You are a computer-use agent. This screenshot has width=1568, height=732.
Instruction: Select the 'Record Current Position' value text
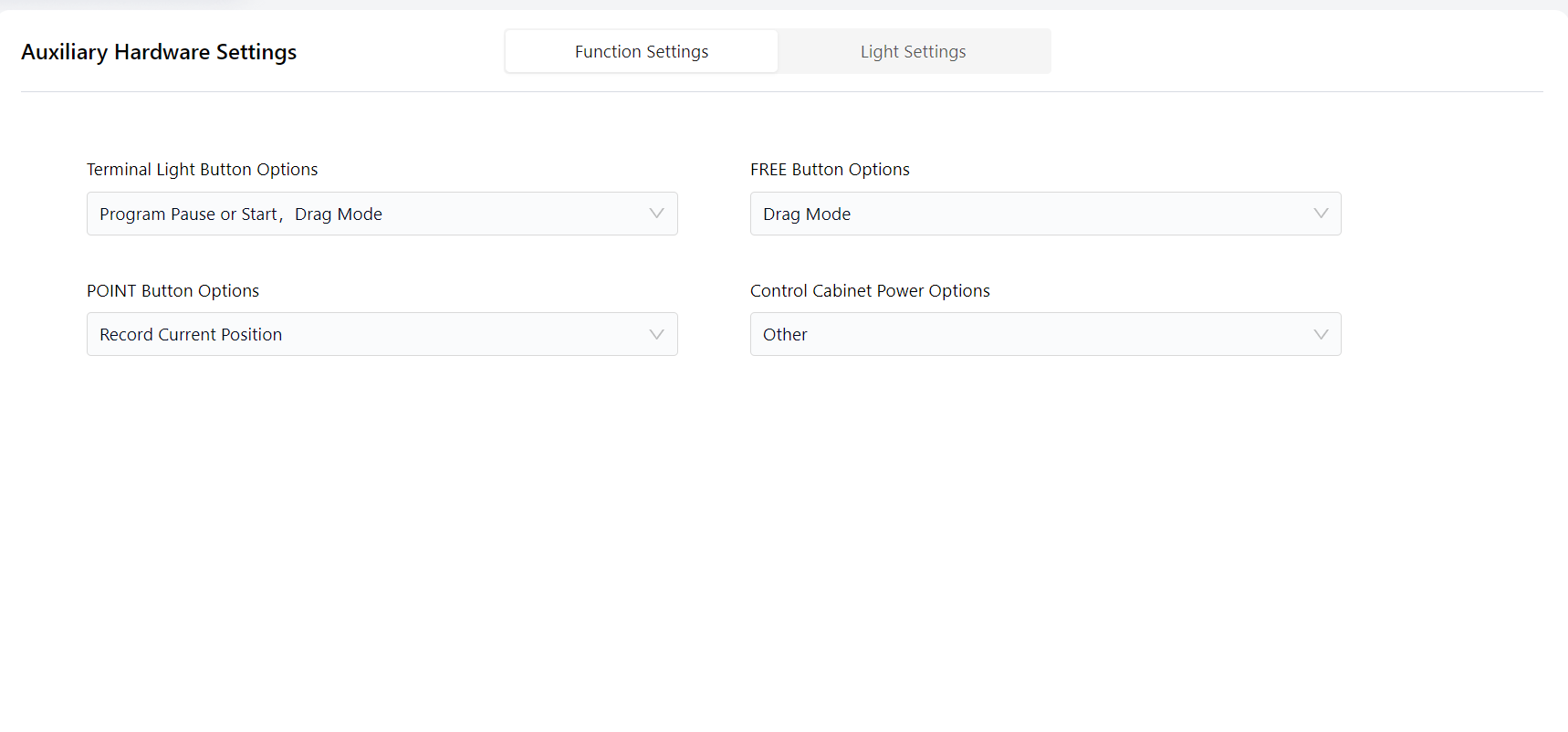click(191, 335)
